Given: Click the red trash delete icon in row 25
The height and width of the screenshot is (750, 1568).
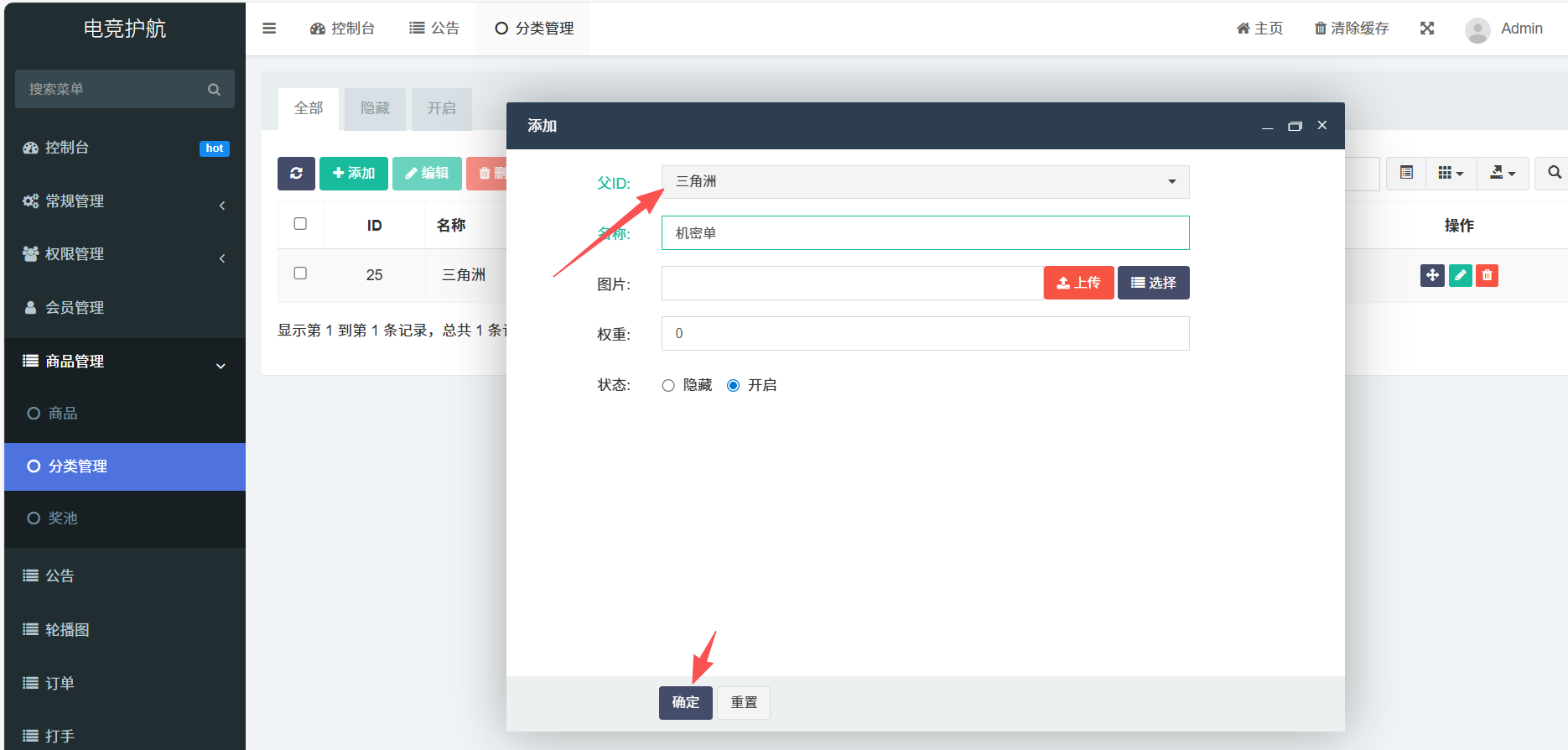Looking at the screenshot, I should pyautogui.click(x=1487, y=275).
